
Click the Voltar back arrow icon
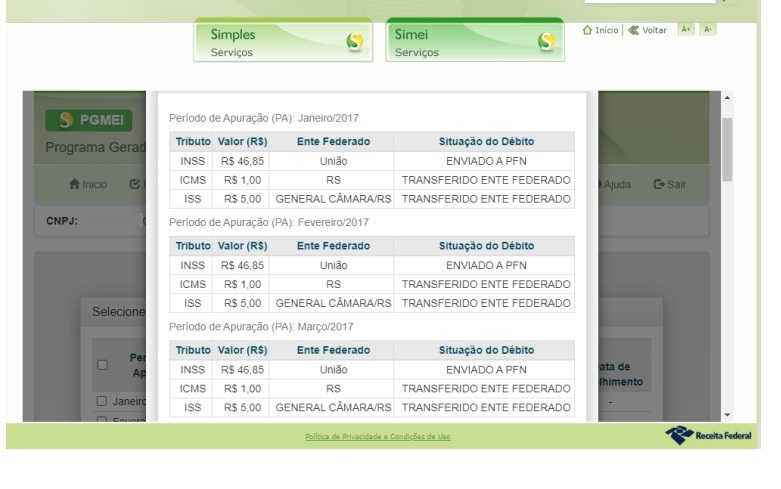click(x=633, y=30)
